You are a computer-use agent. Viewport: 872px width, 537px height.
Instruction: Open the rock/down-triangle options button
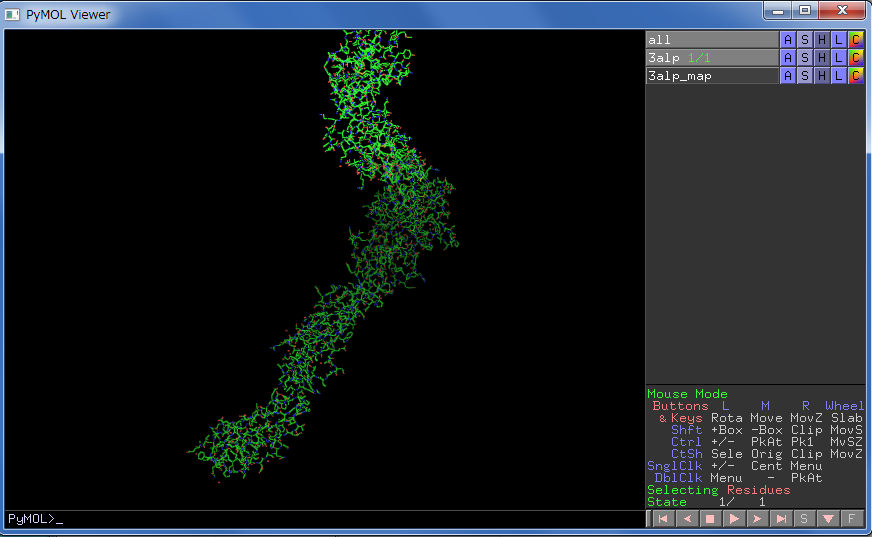[x=828, y=519]
